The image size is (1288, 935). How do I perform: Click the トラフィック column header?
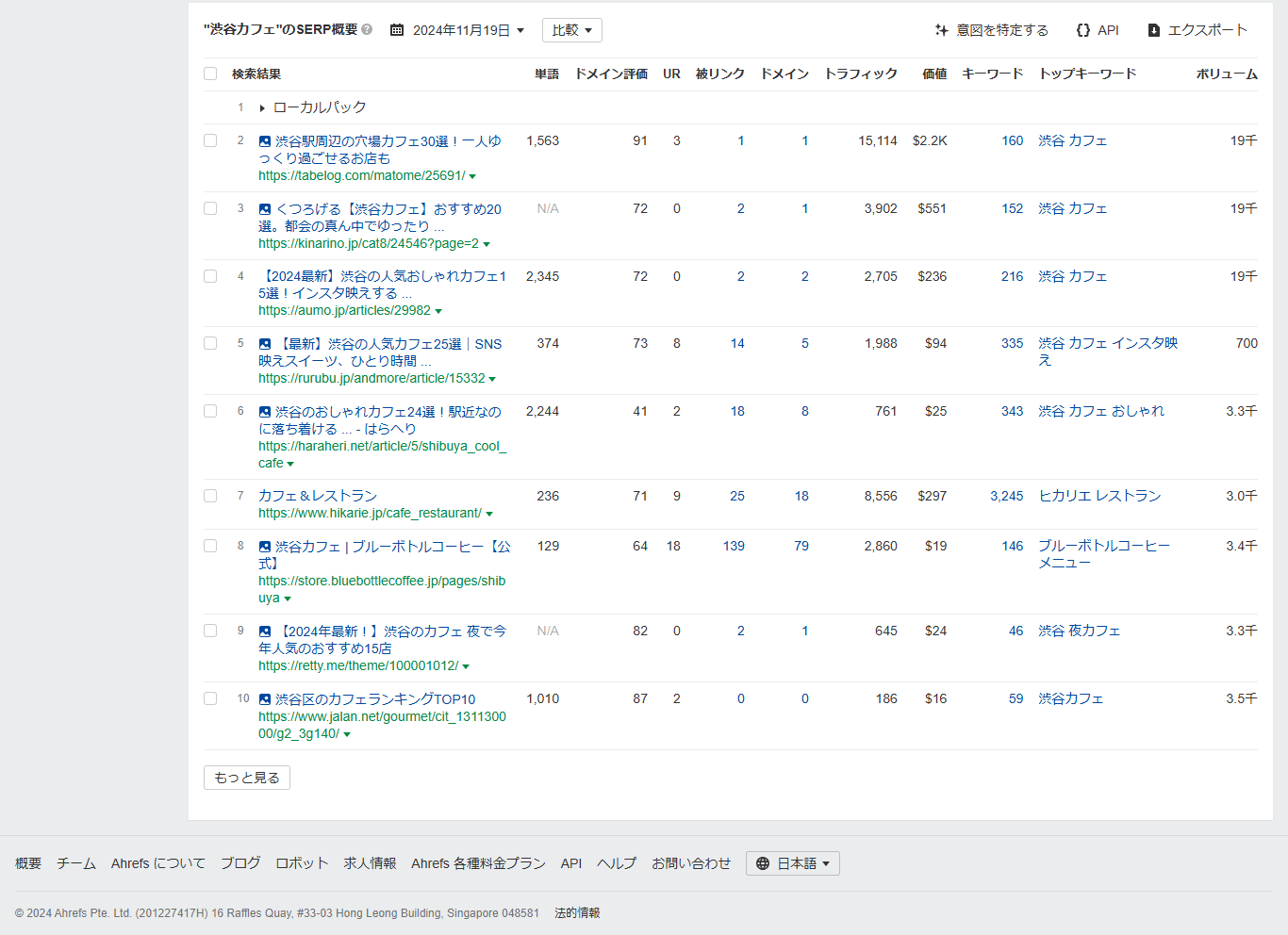[861, 74]
